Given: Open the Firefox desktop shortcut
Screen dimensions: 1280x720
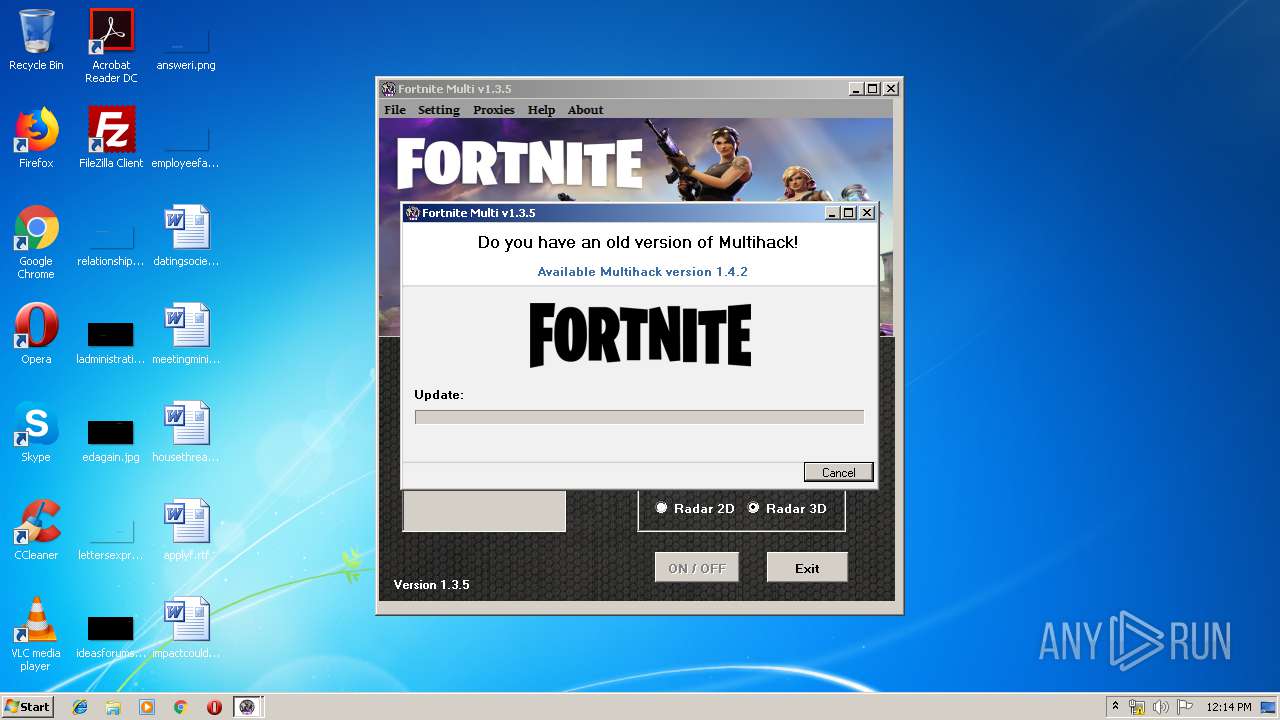Looking at the screenshot, I should [x=36, y=138].
